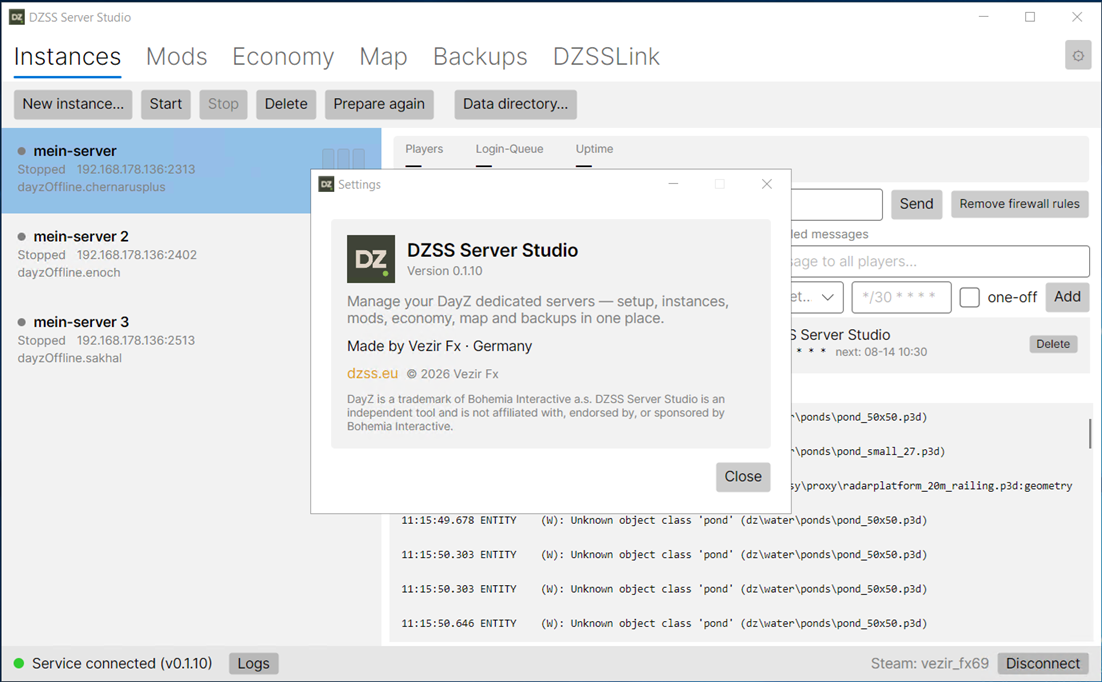Click status dot of mein-server
Image resolution: width=1102 pixels, height=682 pixels.
point(22,151)
